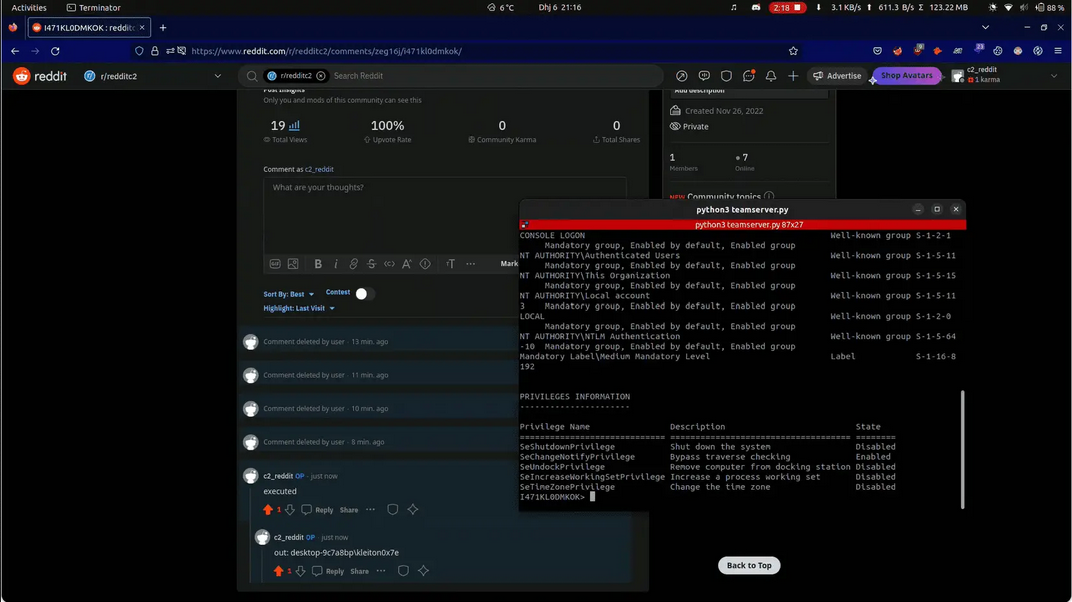
Task: Click mod shield icon on 'executed' comment
Action: pyautogui.click(x=392, y=510)
